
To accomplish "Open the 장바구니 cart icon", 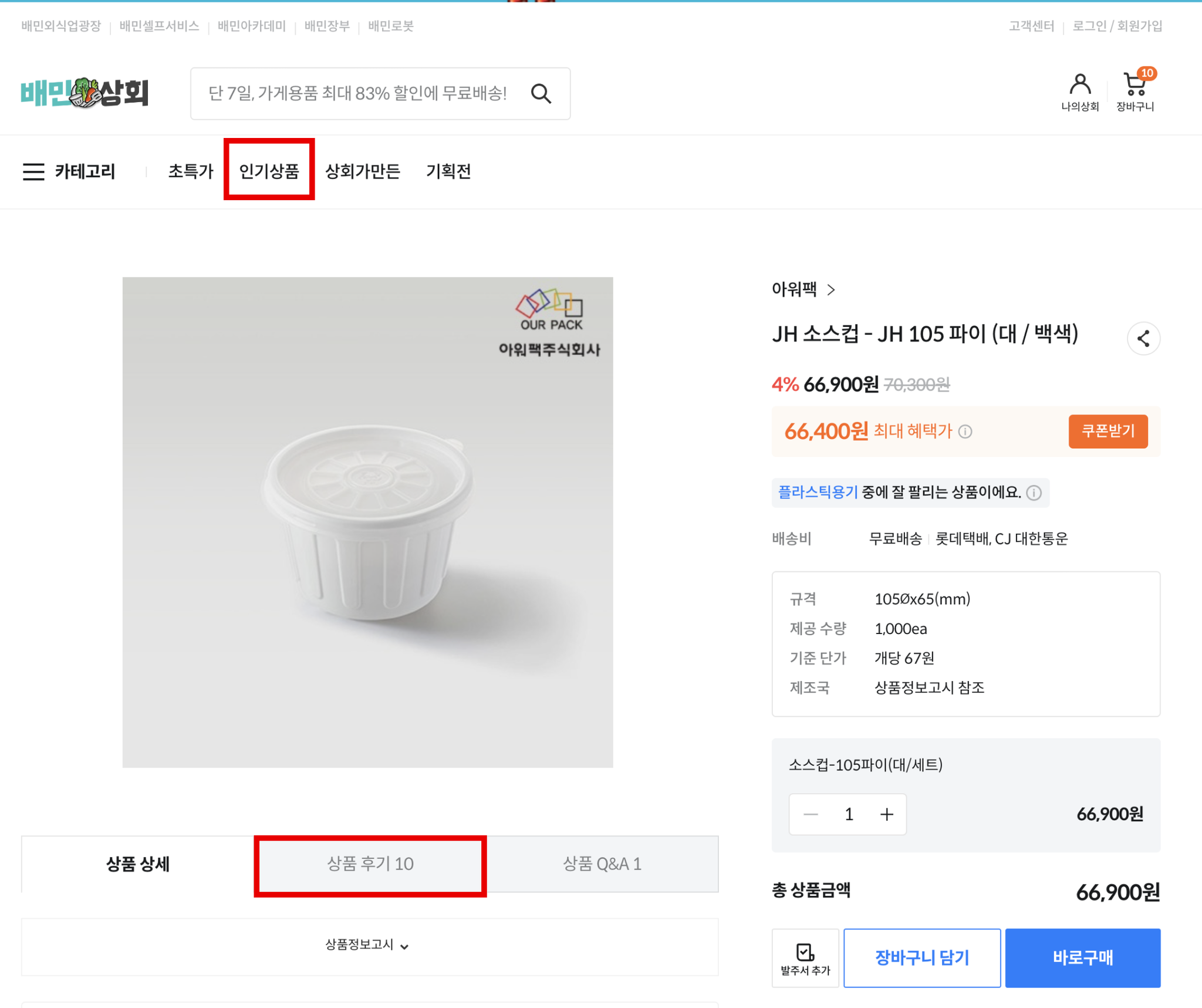I will [1135, 91].
